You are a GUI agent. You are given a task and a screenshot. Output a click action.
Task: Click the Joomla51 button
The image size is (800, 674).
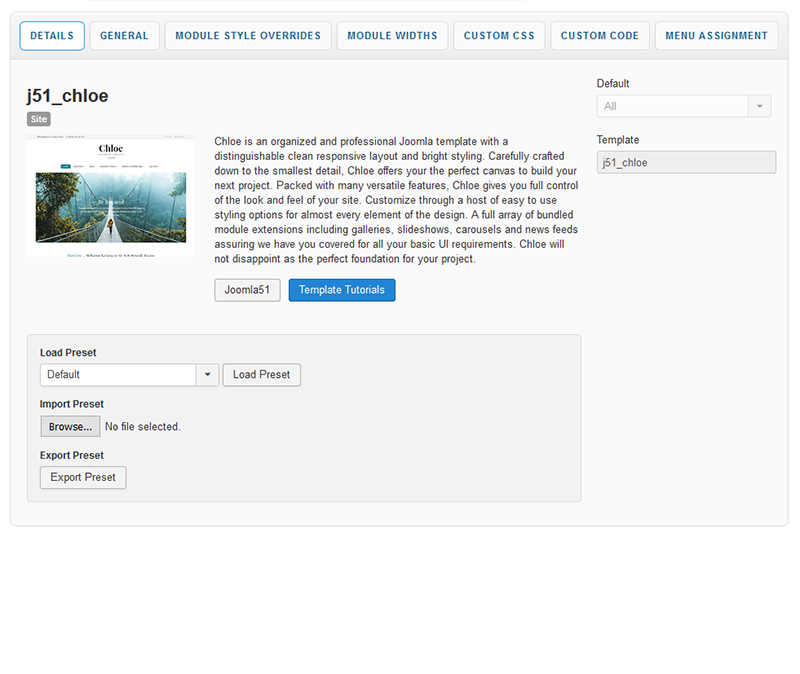[x=247, y=290]
